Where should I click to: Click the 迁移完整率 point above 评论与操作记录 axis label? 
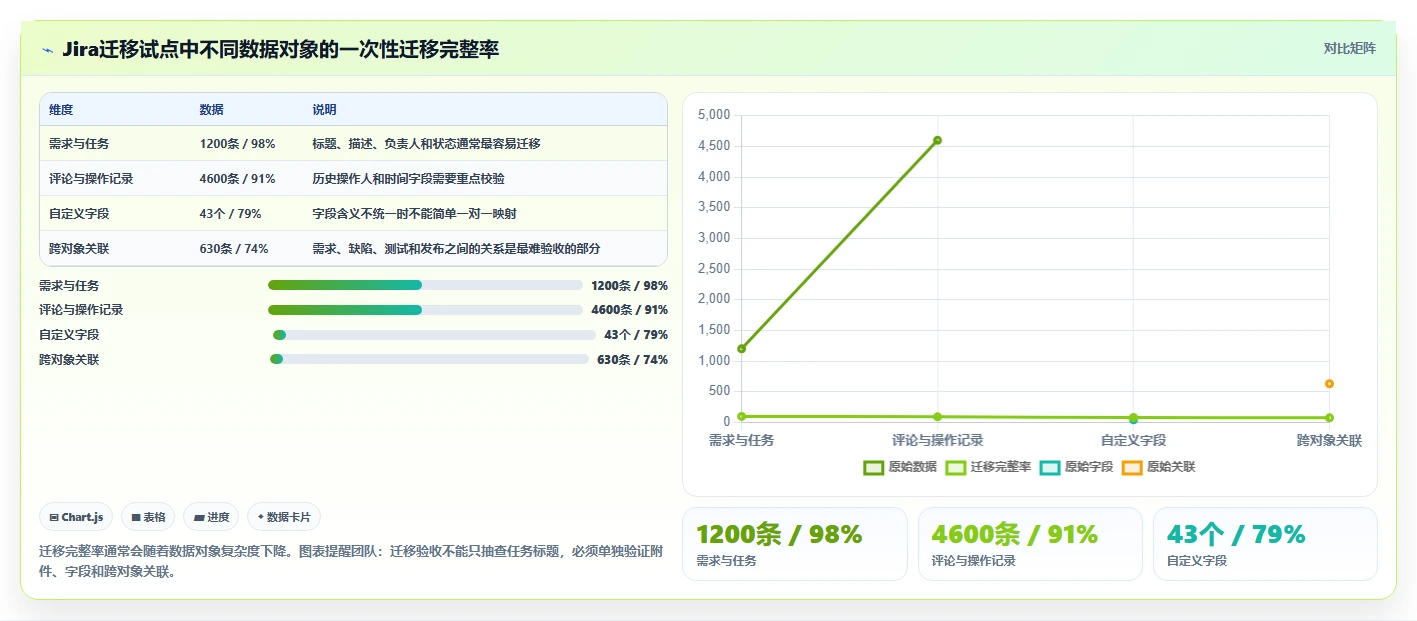(x=937, y=417)
